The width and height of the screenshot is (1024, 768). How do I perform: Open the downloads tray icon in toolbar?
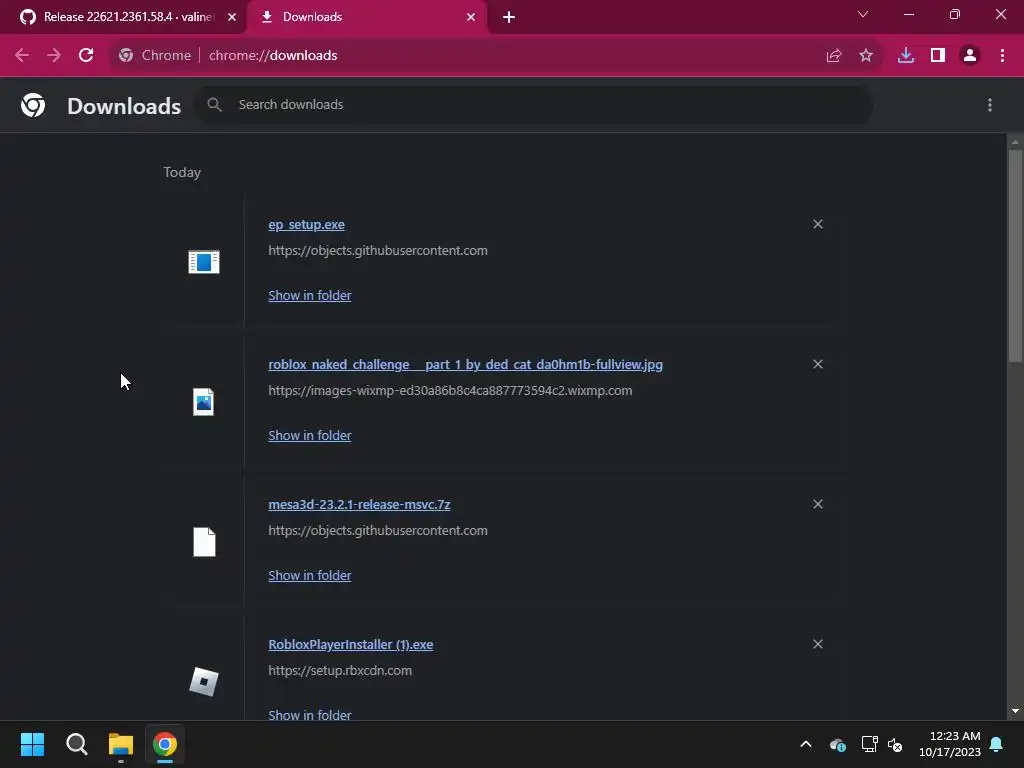(906, 56)
